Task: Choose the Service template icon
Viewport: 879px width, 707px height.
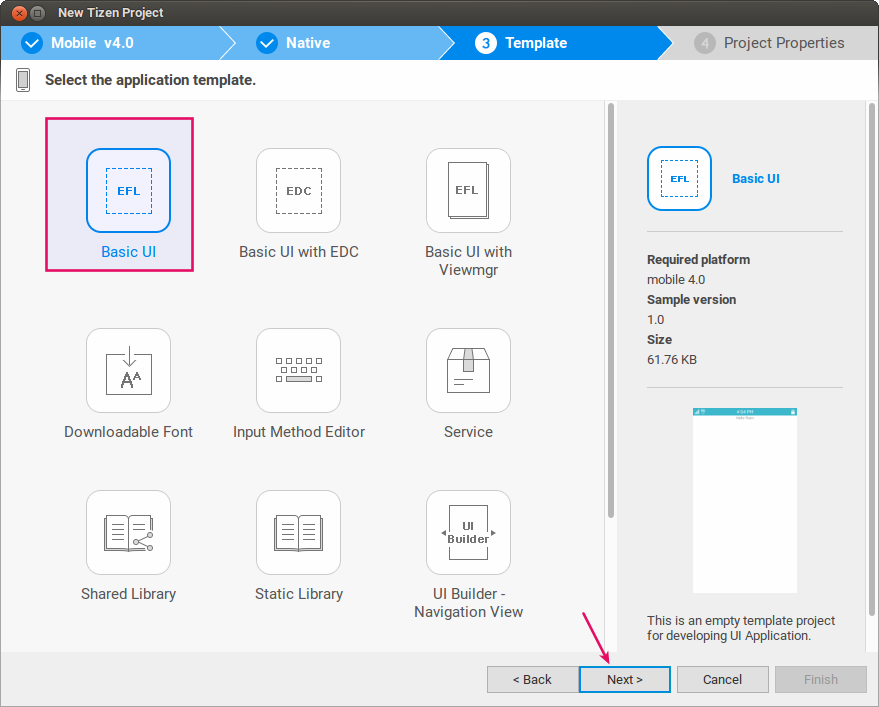Action: pyautogui.click(x=468, y=370)
